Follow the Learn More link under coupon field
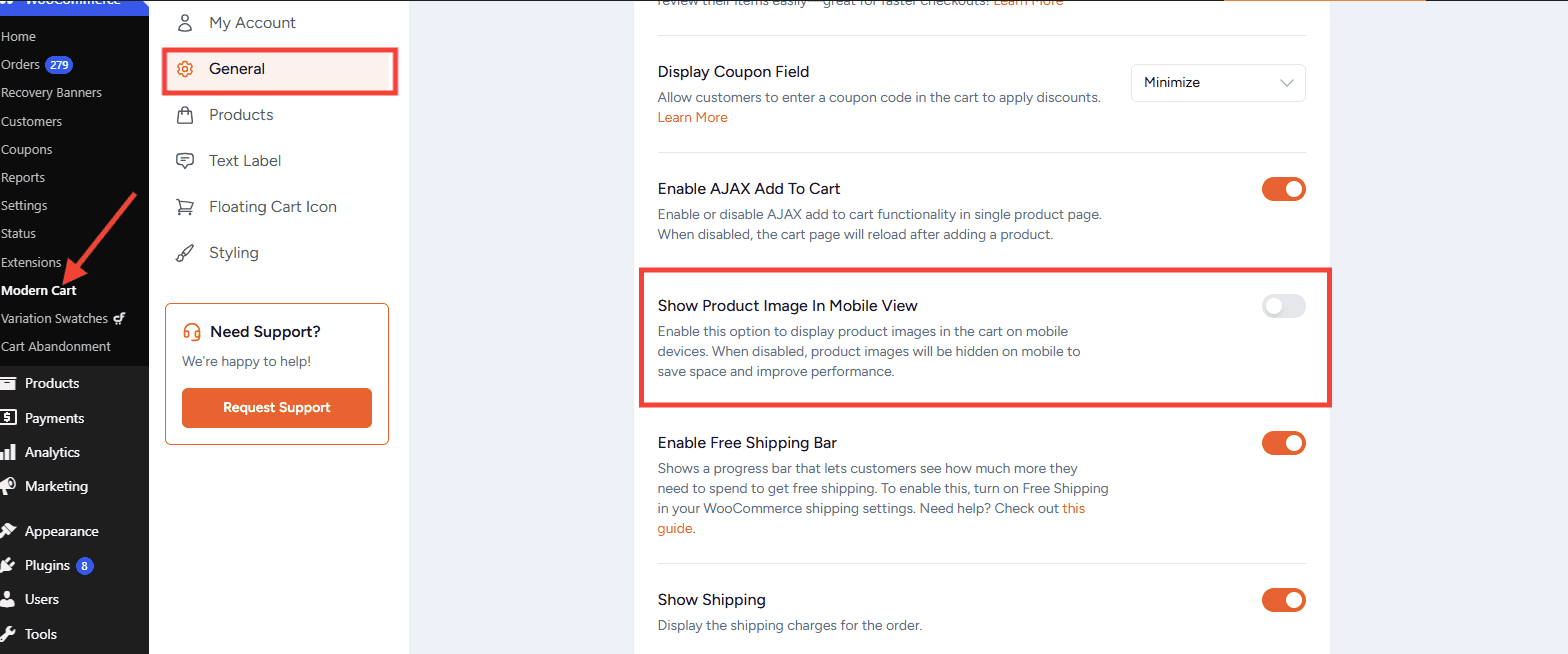 coord(692,117)
